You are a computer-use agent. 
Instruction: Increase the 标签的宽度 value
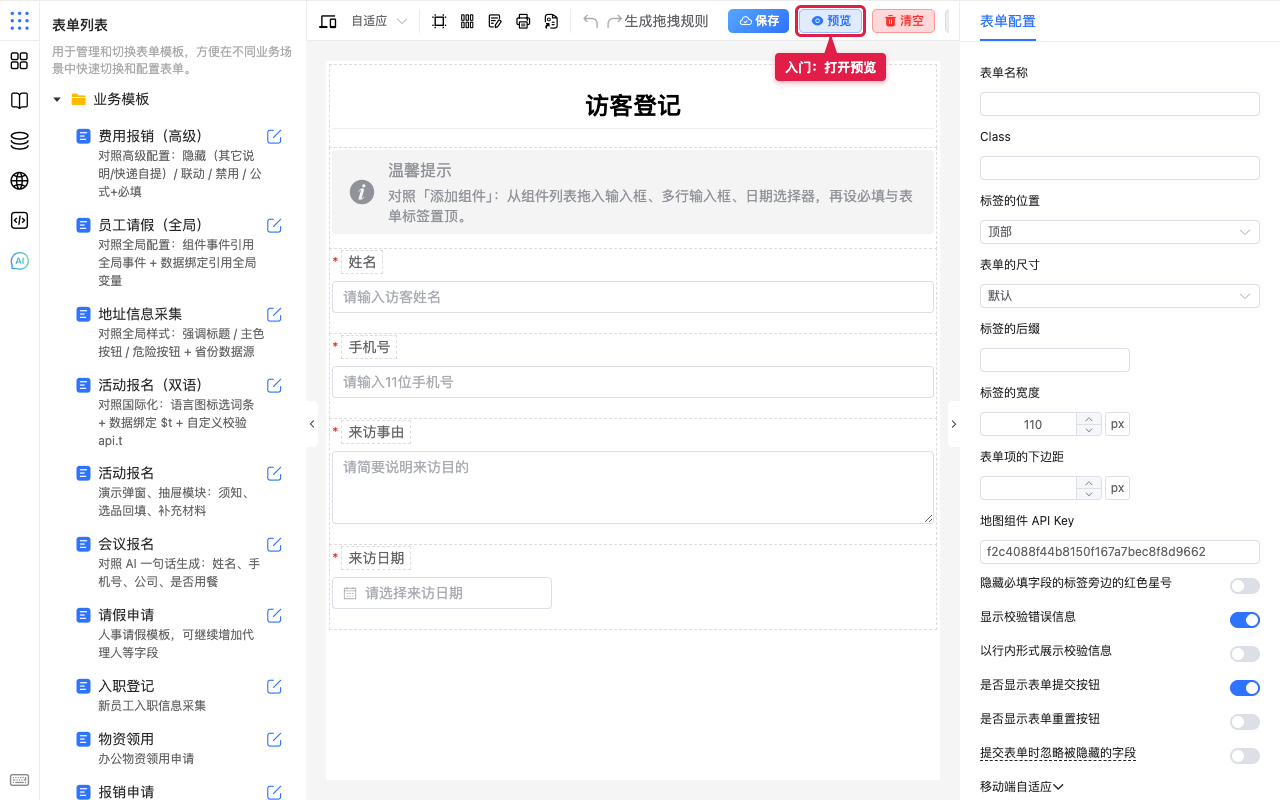1089,418
